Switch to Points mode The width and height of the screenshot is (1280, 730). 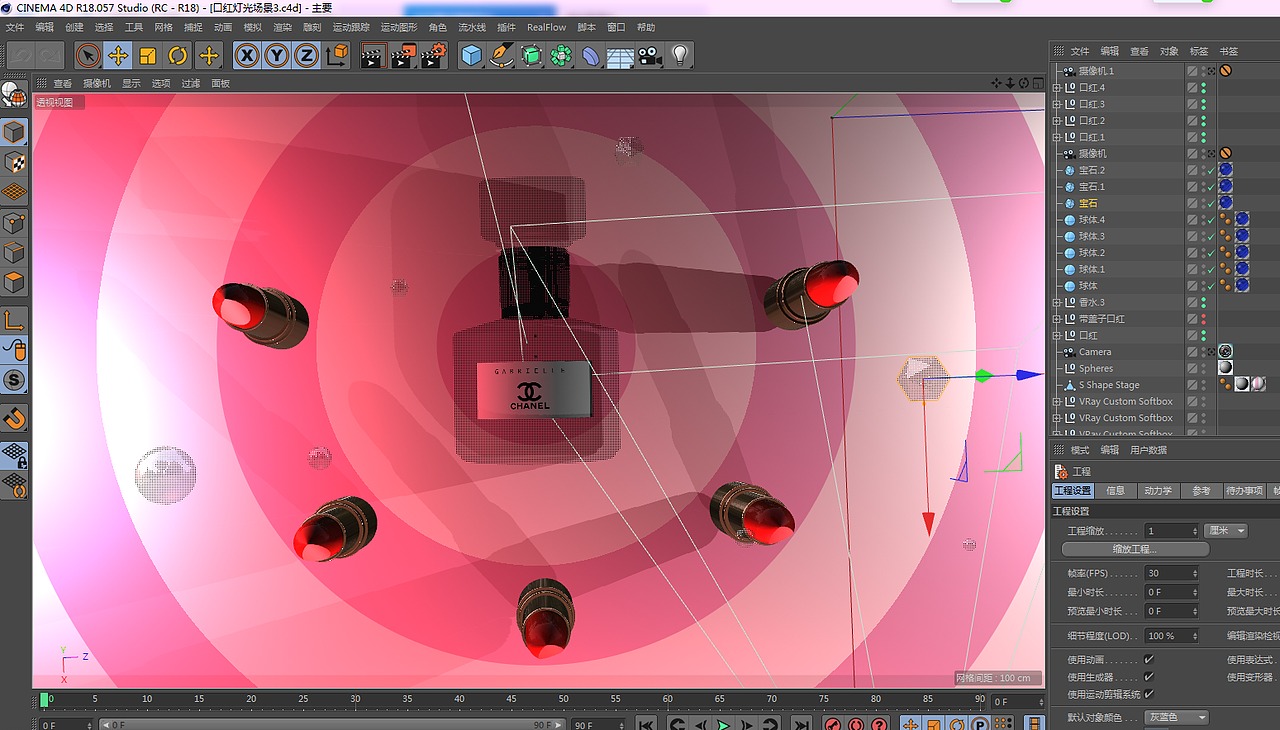(14, 222)
